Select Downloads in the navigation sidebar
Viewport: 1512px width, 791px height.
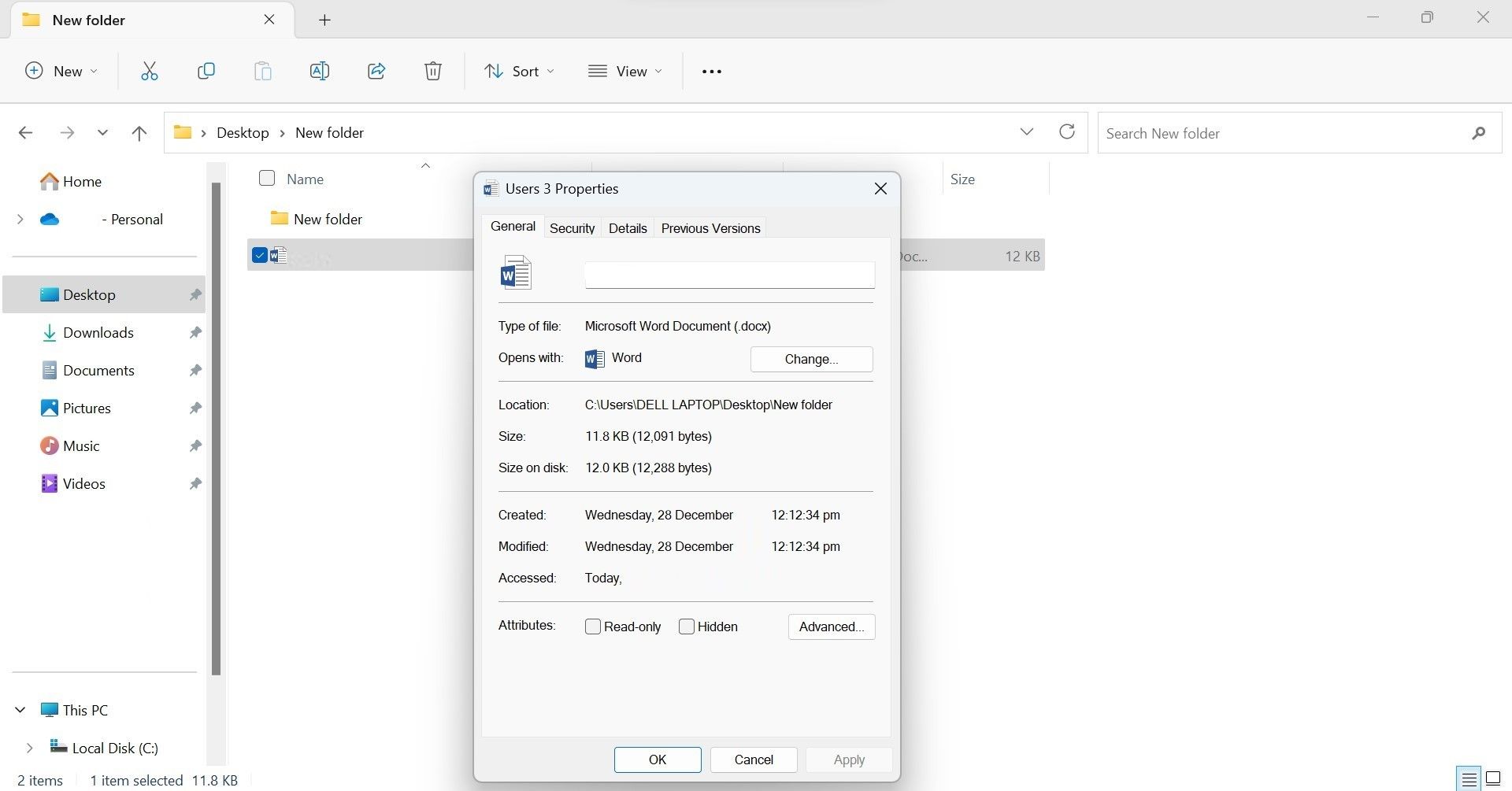[98, 332]
